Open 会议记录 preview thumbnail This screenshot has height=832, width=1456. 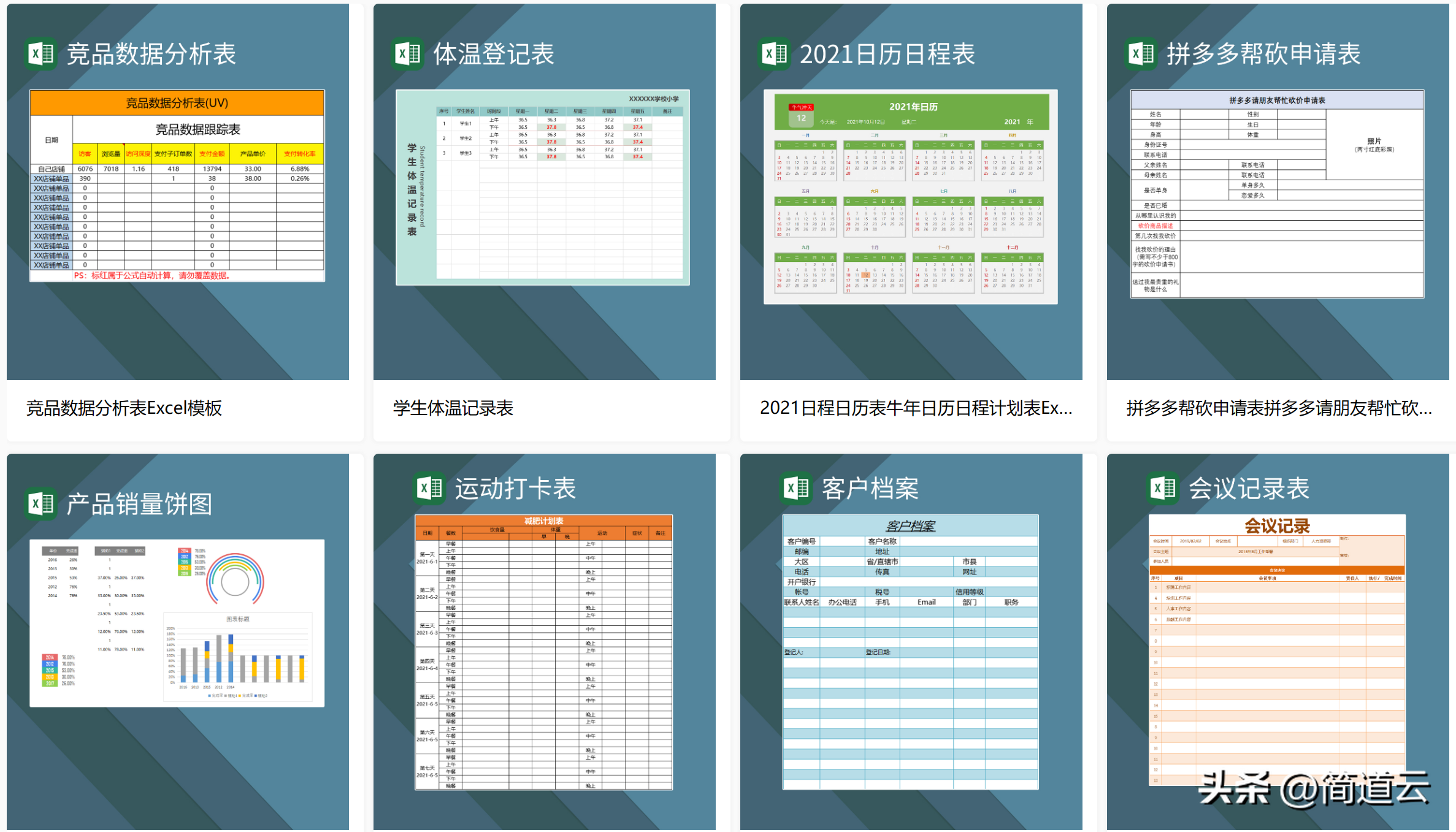pos(1277,650)
